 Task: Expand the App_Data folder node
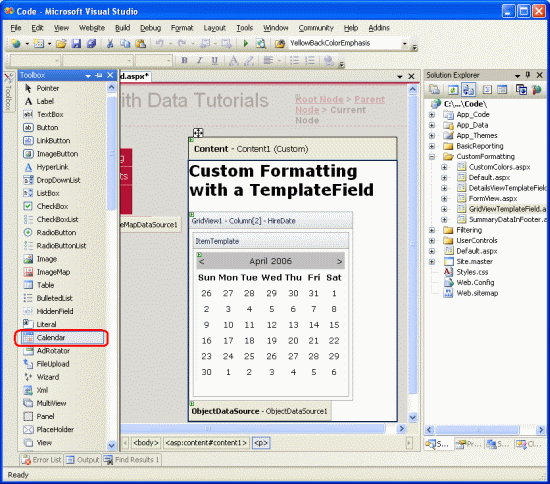pyautogui.click(x=432, y=125)
